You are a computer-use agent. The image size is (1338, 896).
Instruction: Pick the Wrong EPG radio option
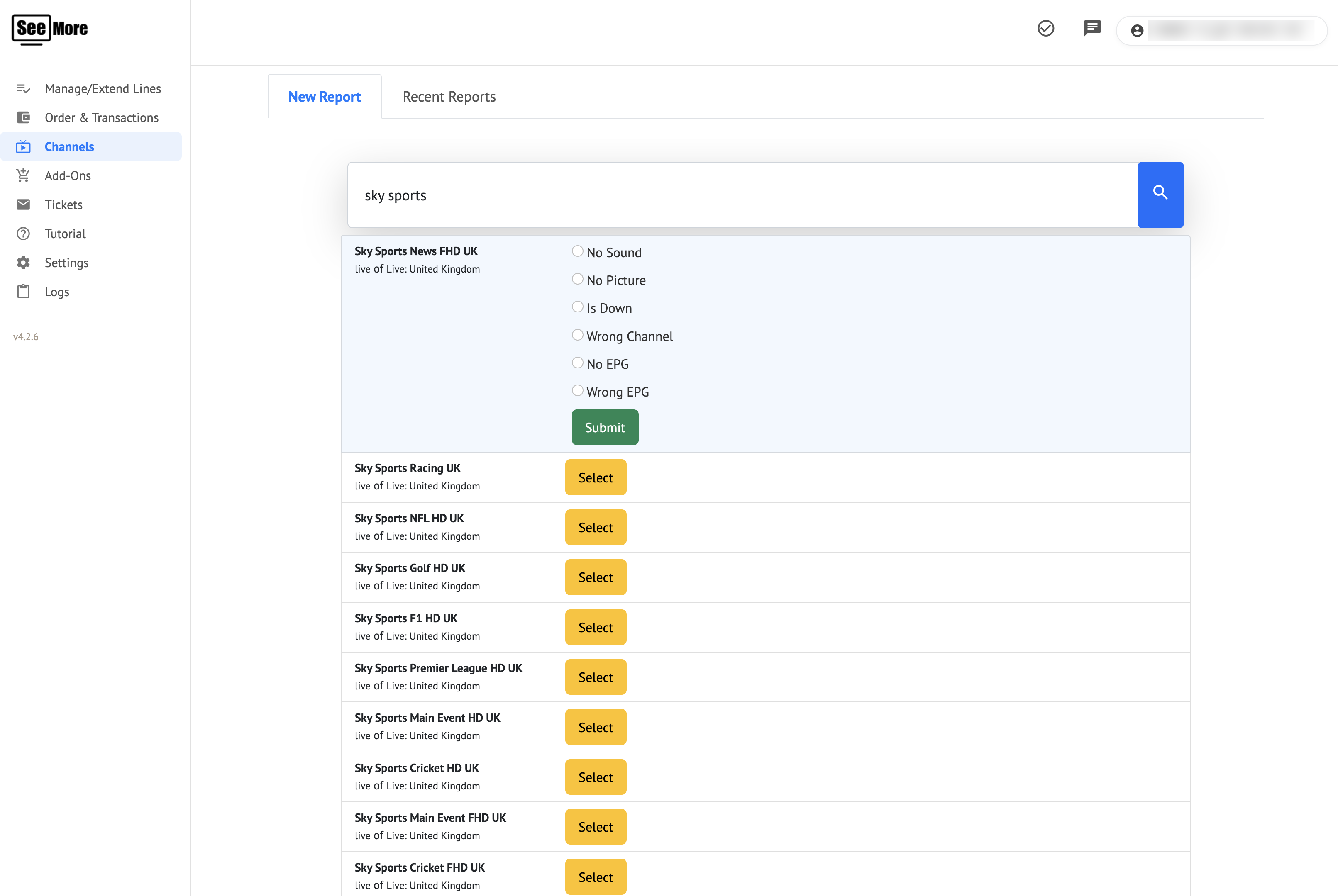577,391
